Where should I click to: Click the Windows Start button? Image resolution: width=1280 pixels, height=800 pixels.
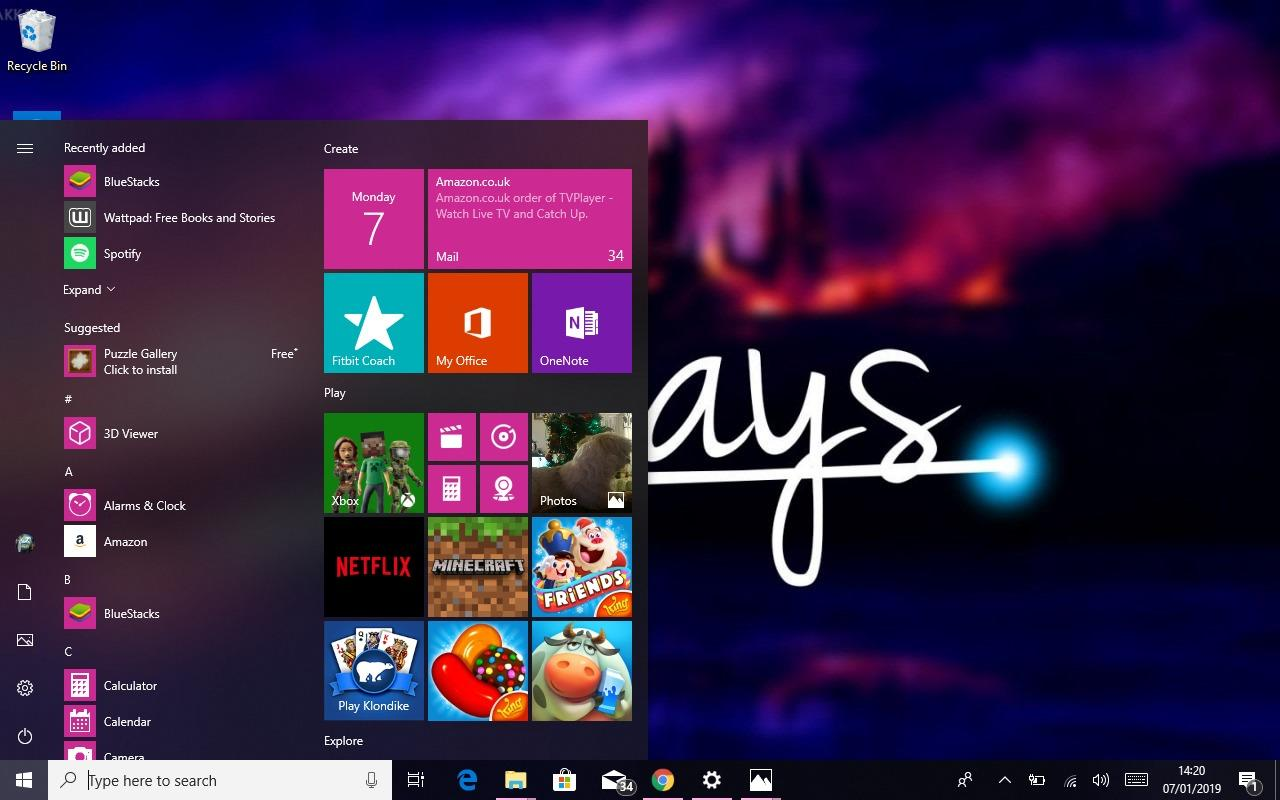(24, 780)
